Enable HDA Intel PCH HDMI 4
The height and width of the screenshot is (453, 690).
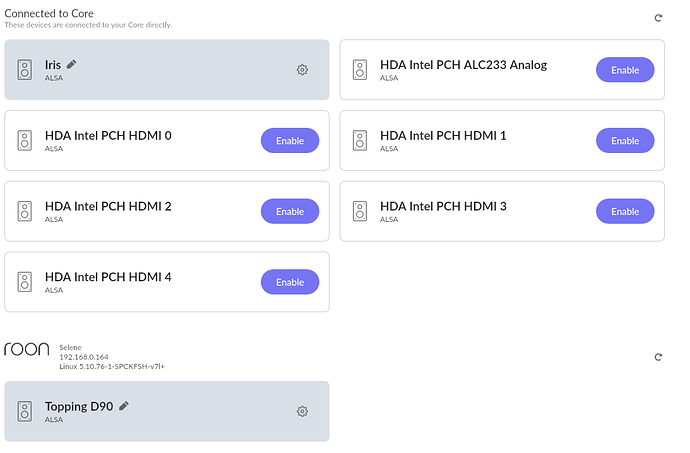pyautogui.click(x=290, y=282)
